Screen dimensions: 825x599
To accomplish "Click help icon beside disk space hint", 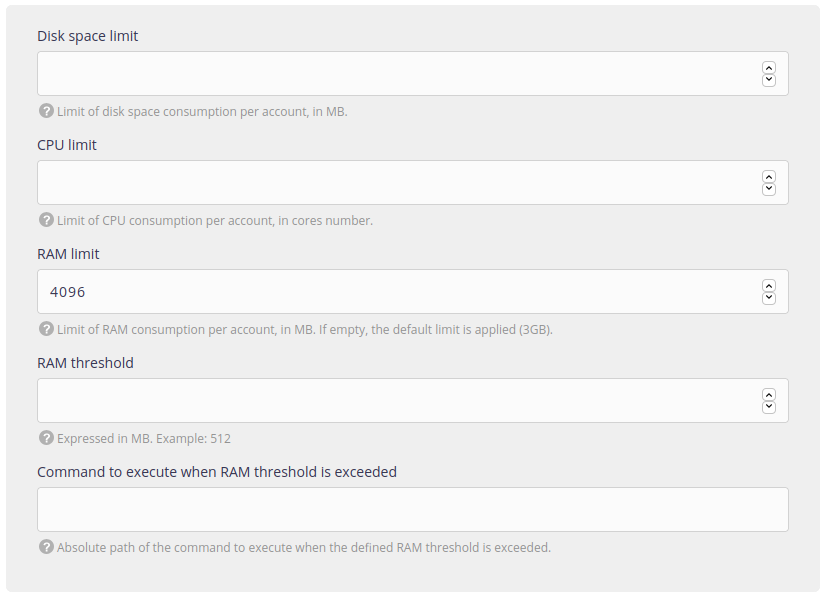I will tap(46, 111).
